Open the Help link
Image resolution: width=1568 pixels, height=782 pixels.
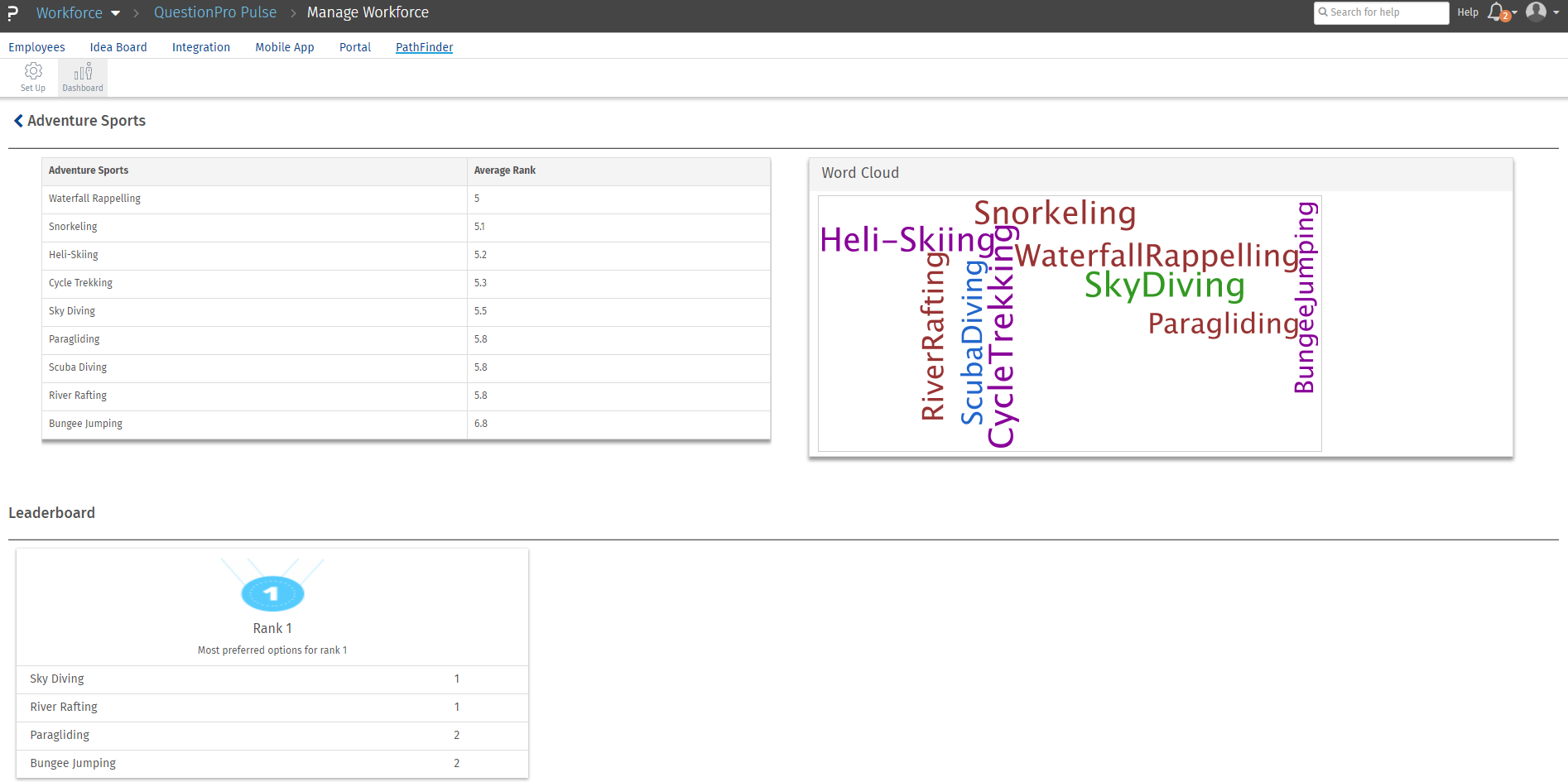1468,12
